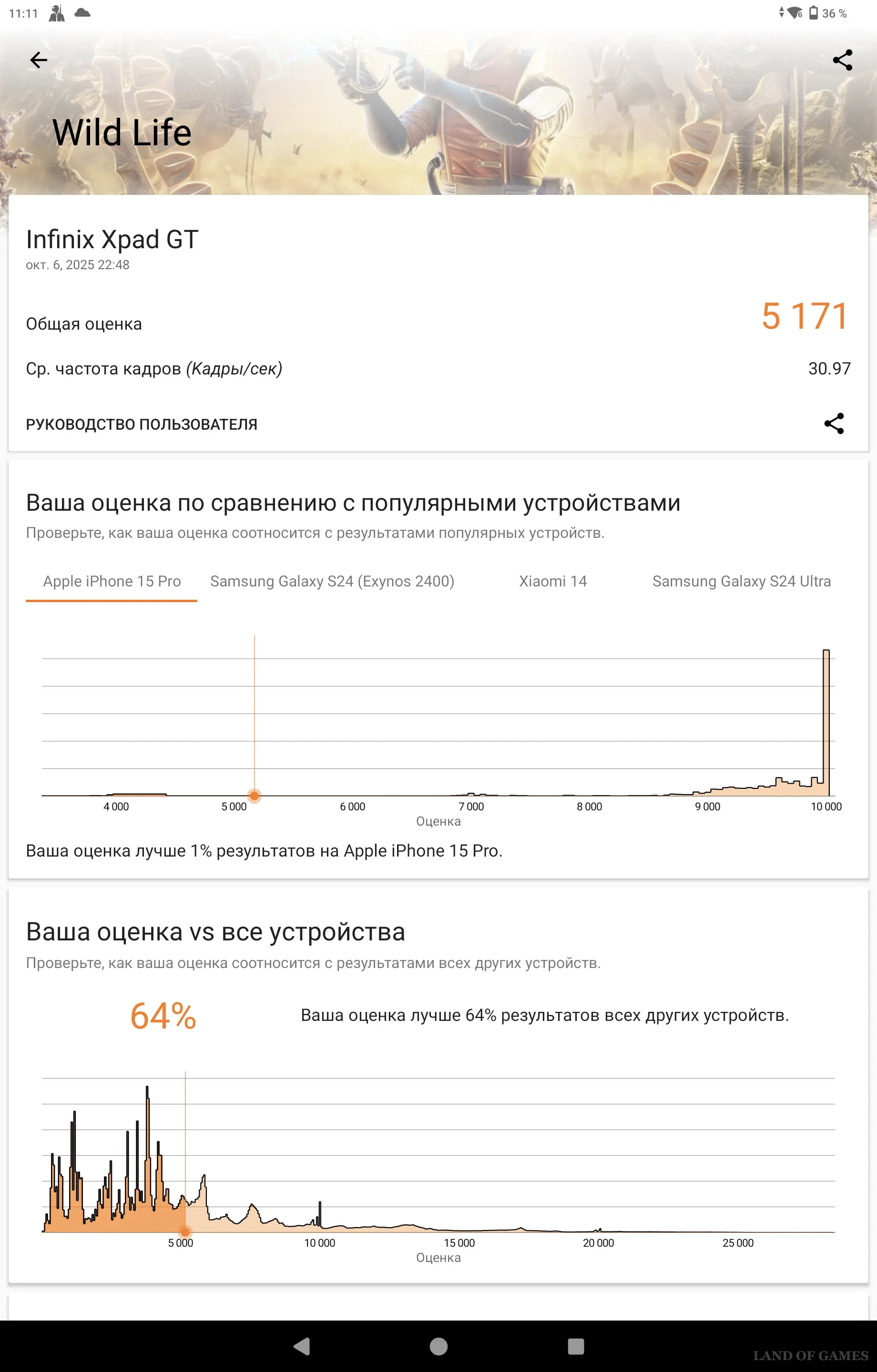Tap the Wi-Fi icon in the status bar
Viewport: 877px width, 1372px height.
tap(795, 12)
